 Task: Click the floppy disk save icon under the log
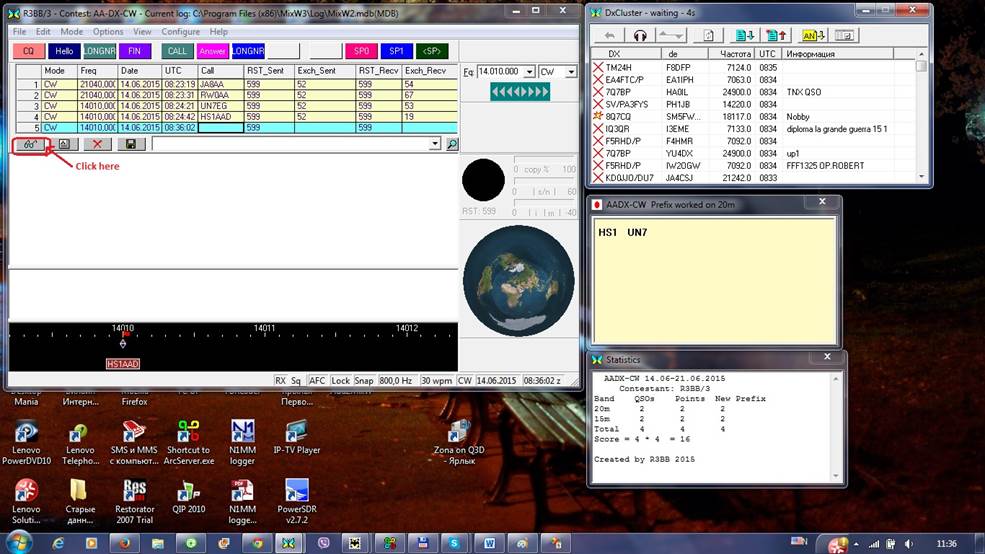[x=130, y=144]
